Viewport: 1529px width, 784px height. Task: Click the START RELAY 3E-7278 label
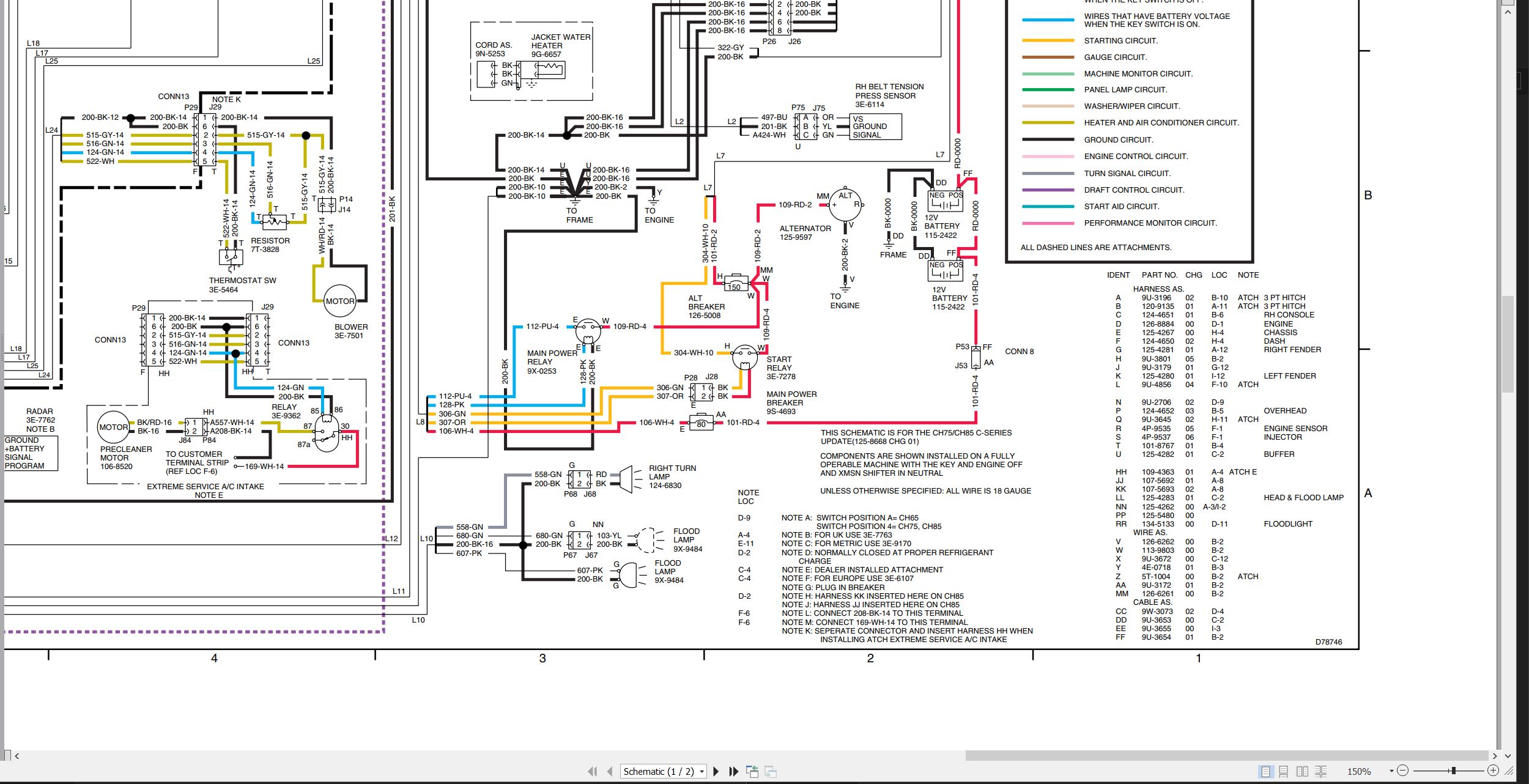tap(781, 368)
